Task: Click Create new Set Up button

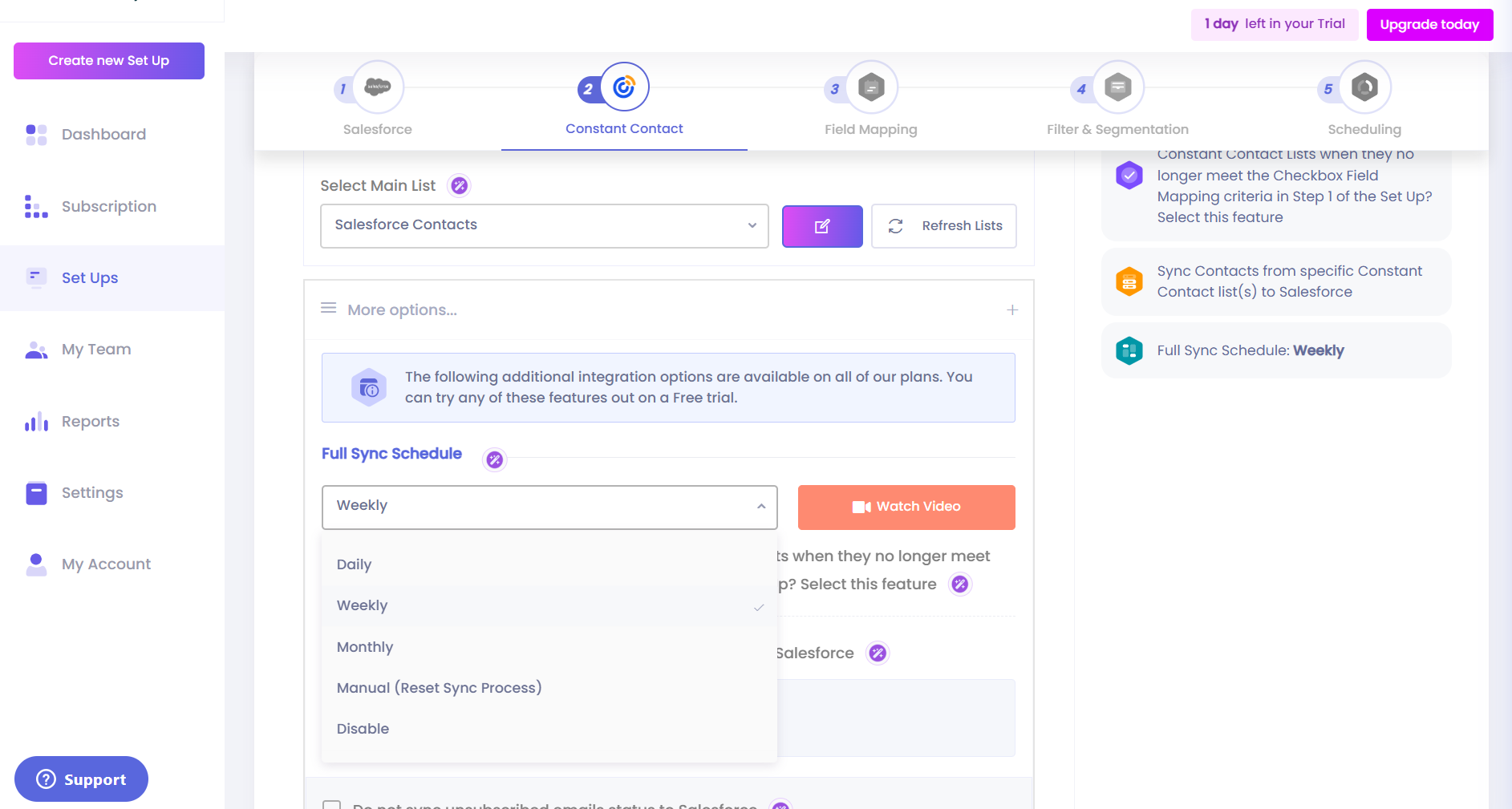Action: pyautogui.click(x=109, y=61)
